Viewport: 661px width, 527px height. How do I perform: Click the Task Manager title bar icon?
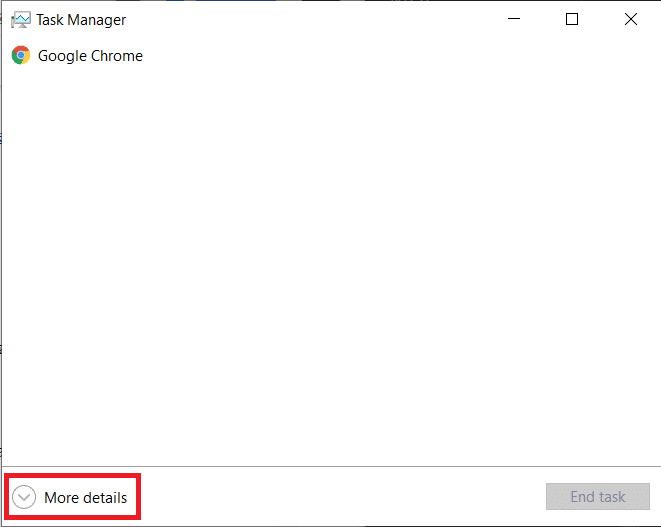coord(20,19)
